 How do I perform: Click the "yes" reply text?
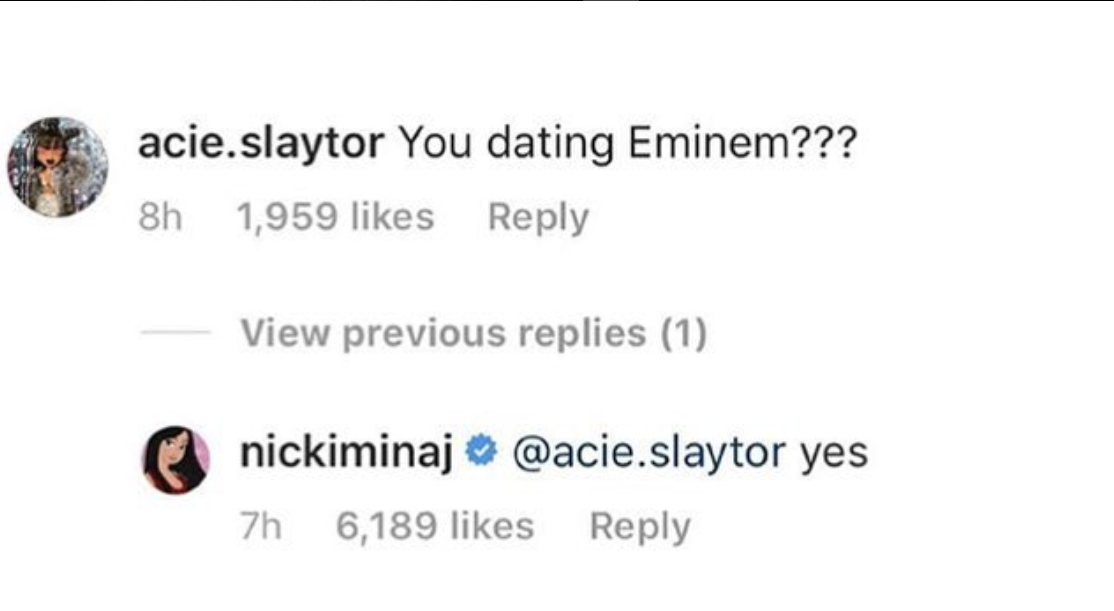tap(834, 454)
